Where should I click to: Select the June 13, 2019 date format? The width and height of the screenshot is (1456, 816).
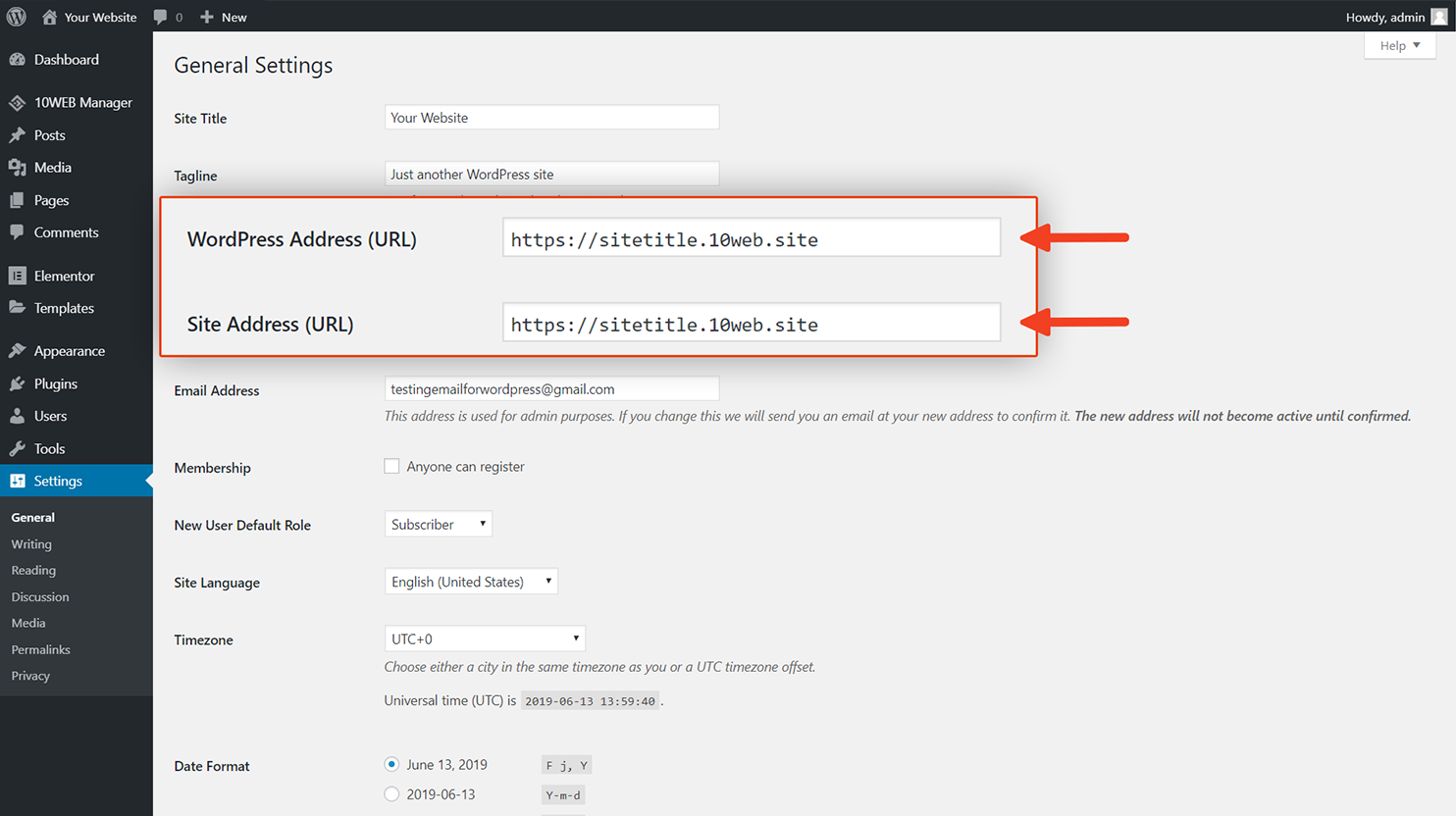(x=391, y=764)
